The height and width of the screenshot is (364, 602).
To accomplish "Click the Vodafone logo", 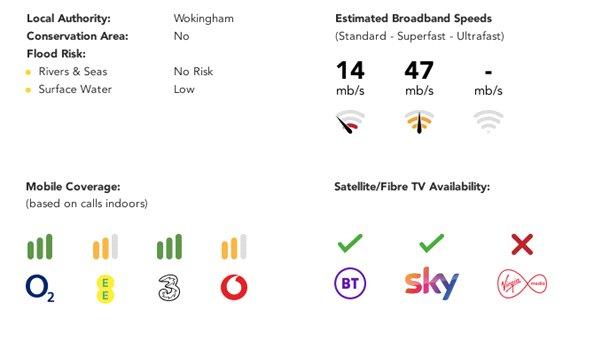I will pos(234,287).
